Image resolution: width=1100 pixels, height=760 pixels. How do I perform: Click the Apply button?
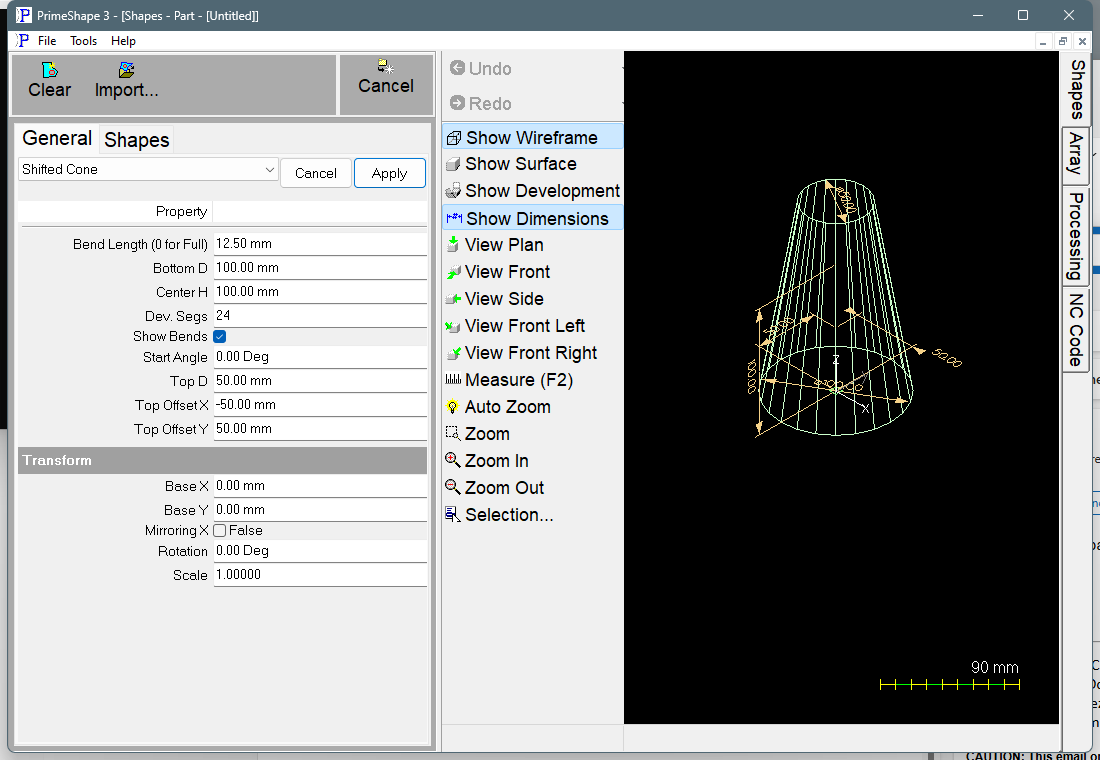click(x=389, y=173)
